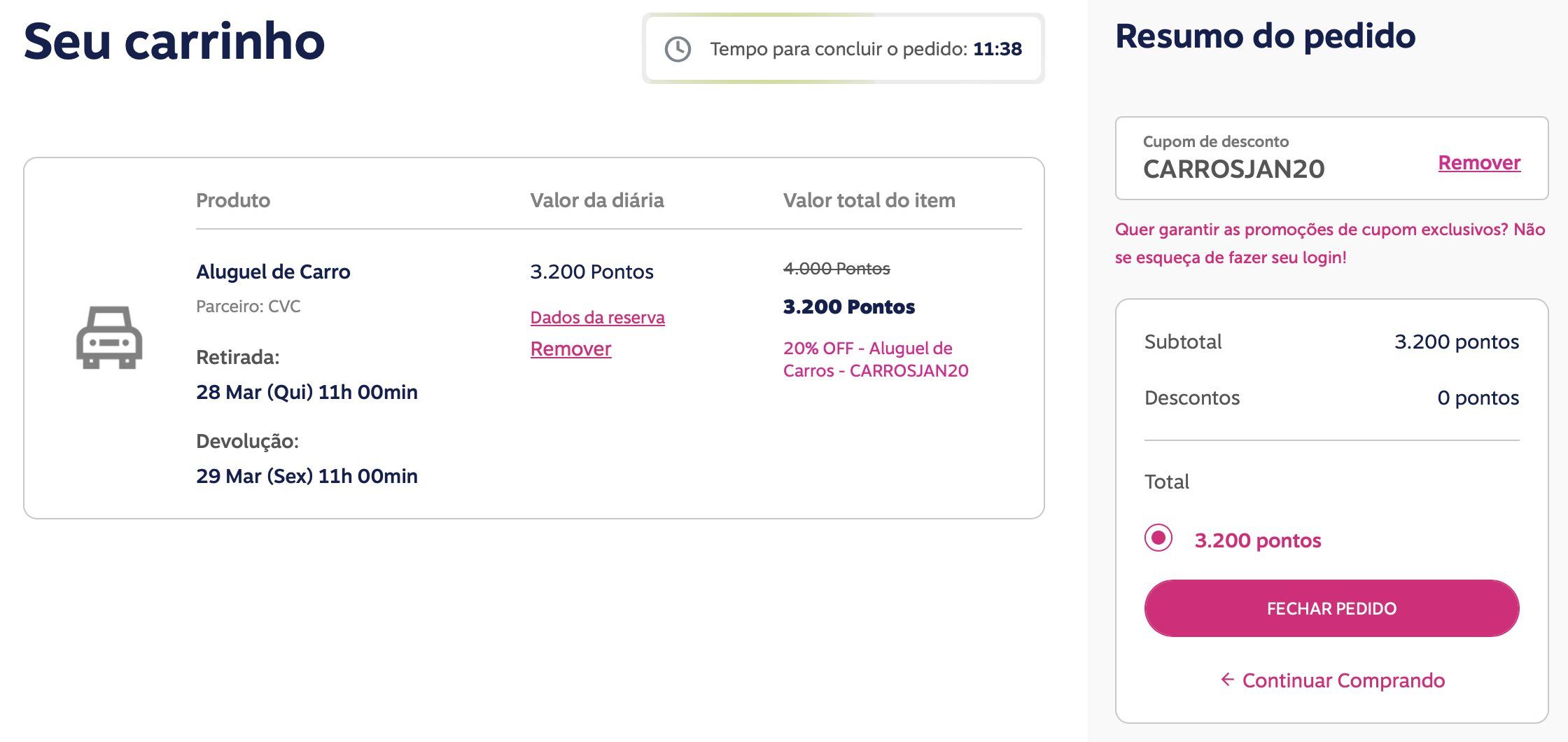Click the Valor total do item header
Screen dimensions: 1568x742
[869, 200]
